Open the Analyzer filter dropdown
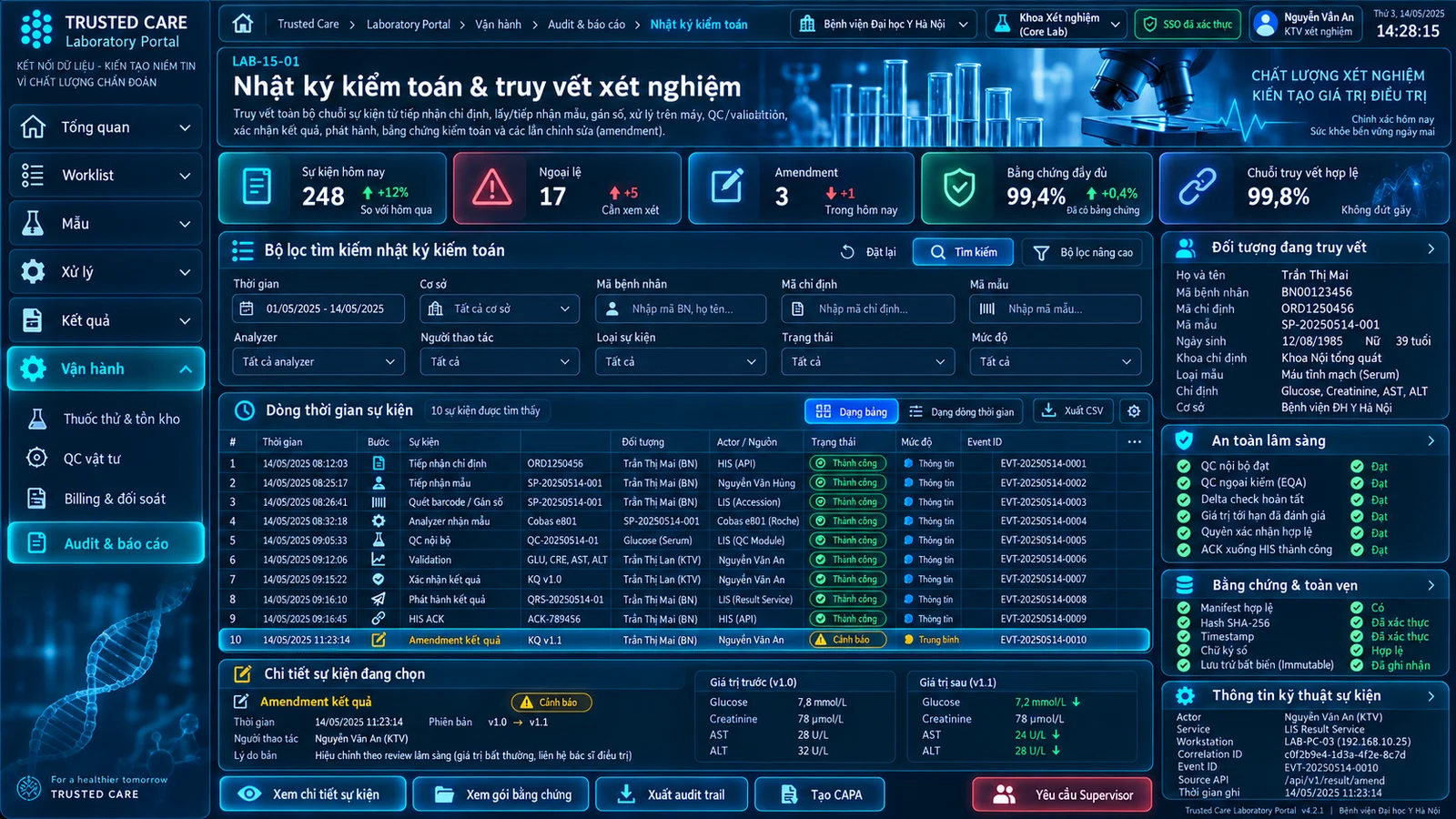 pyautogui.click(x=318, y=361)
